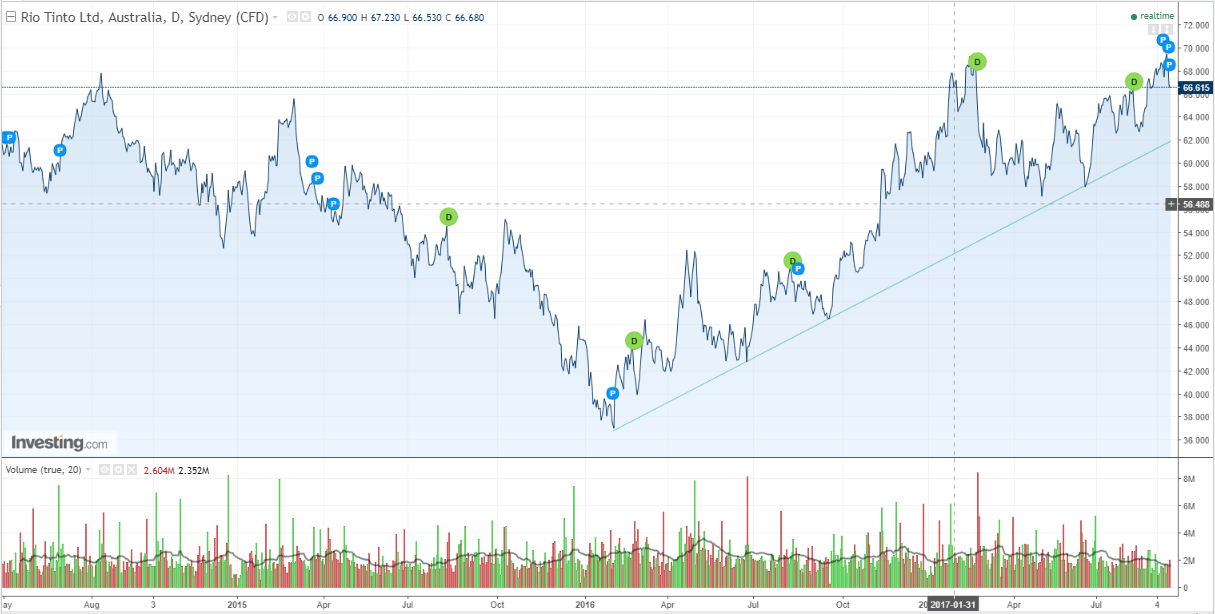Screen dimensions: 1215x614
Task: Click the 50.000 price axis label
Action: (1196, 279)
